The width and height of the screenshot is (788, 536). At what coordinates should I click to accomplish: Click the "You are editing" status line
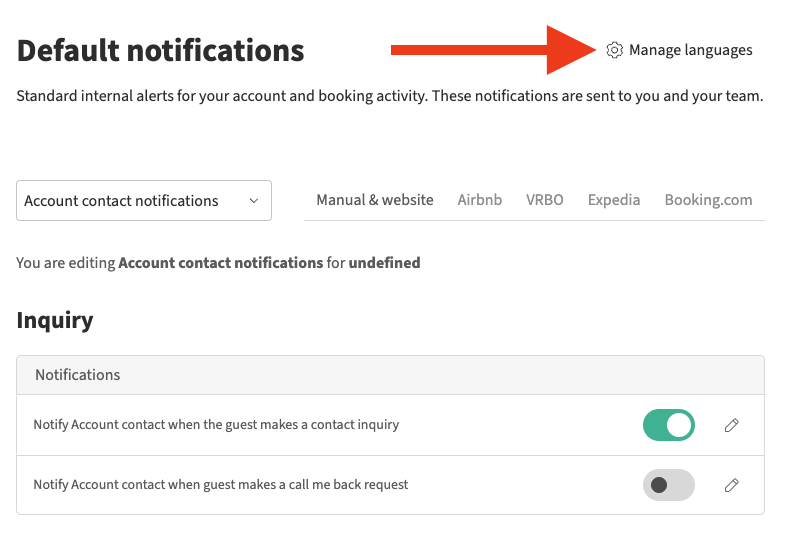coord(218,263)
